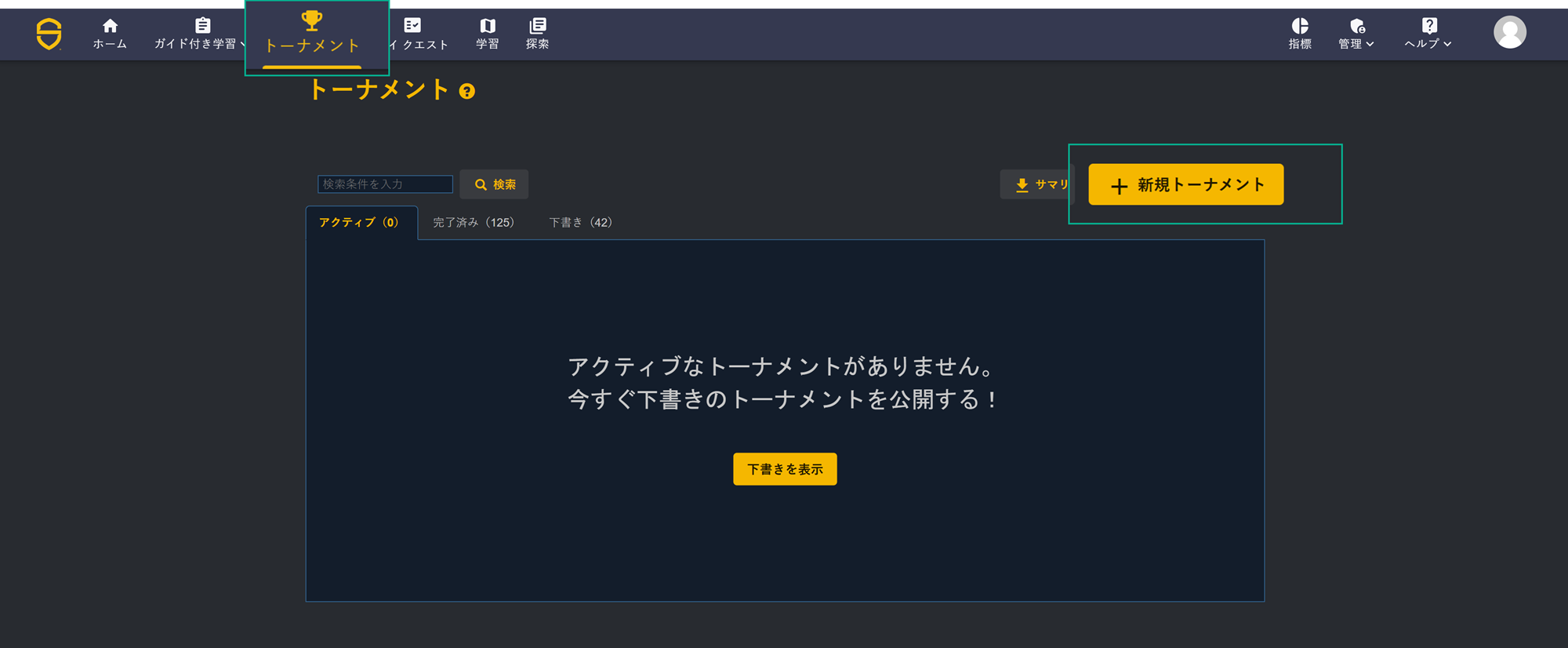Open the 学習 book icon
The height and width of the screenshot is (648, 1568).
point(488,34)
